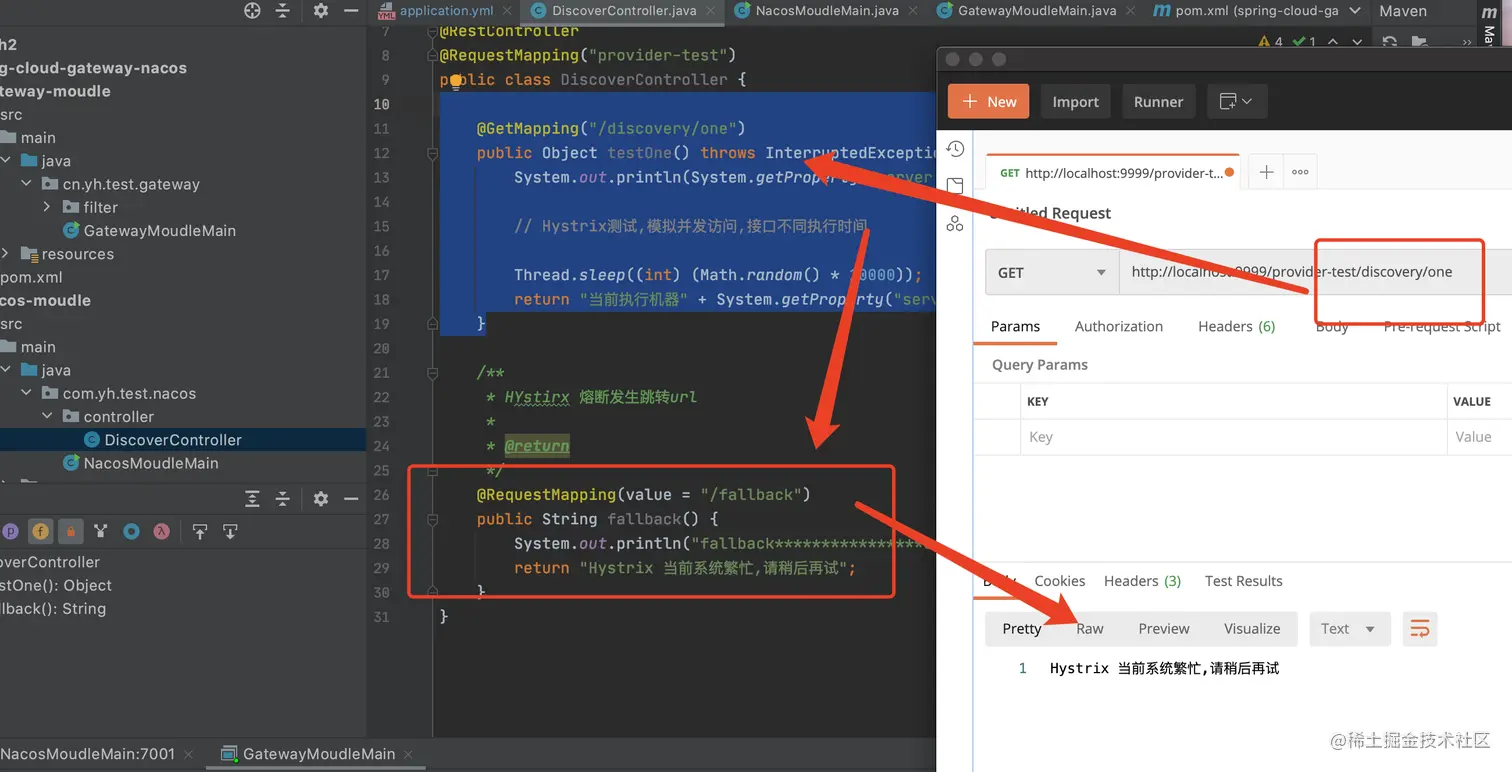Select the Pretty response view
The height and width of the screenshot is (772, 1512).
1022,629
